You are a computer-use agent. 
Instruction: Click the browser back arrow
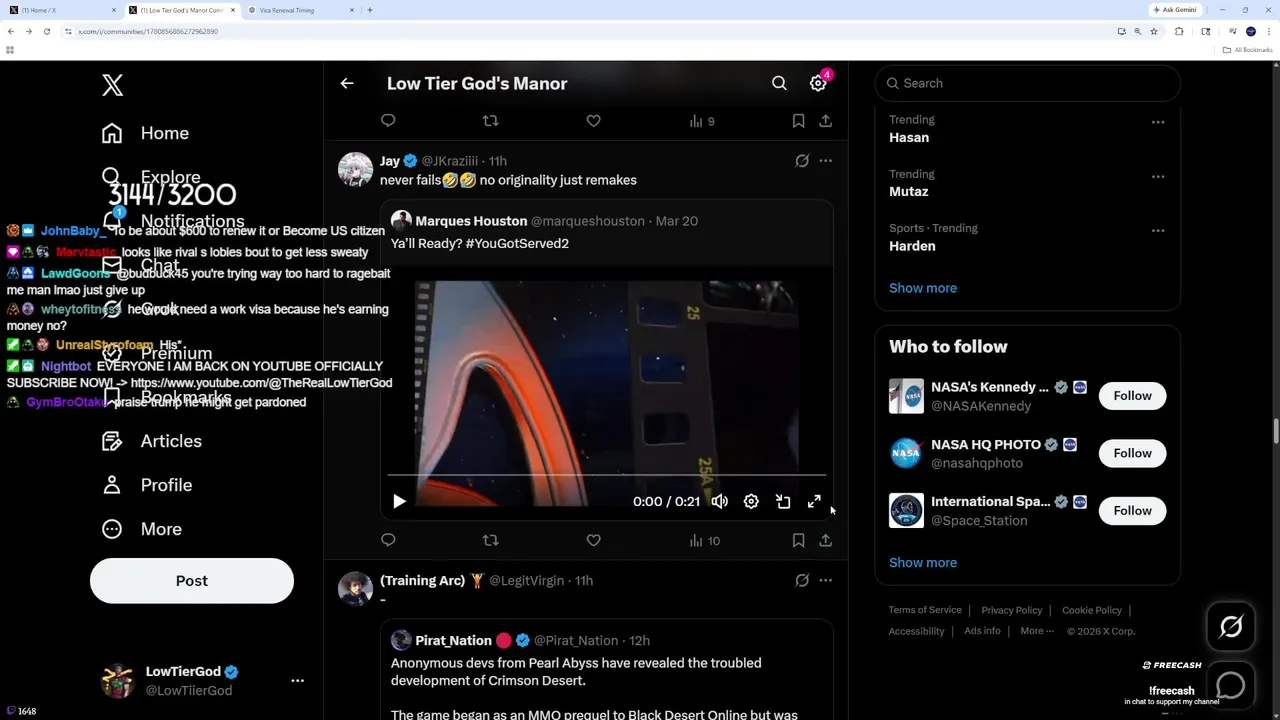[11, 31]
